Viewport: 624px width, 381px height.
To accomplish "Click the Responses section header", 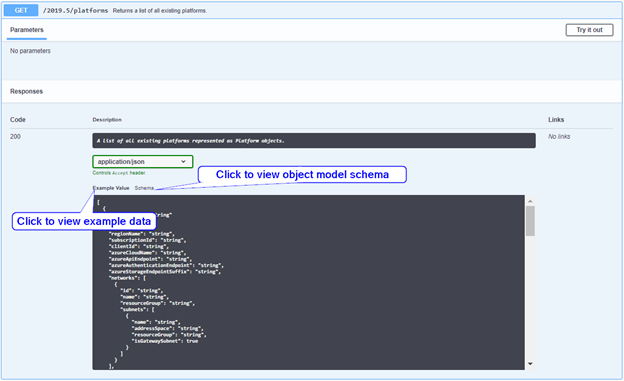I will point(26,91).
